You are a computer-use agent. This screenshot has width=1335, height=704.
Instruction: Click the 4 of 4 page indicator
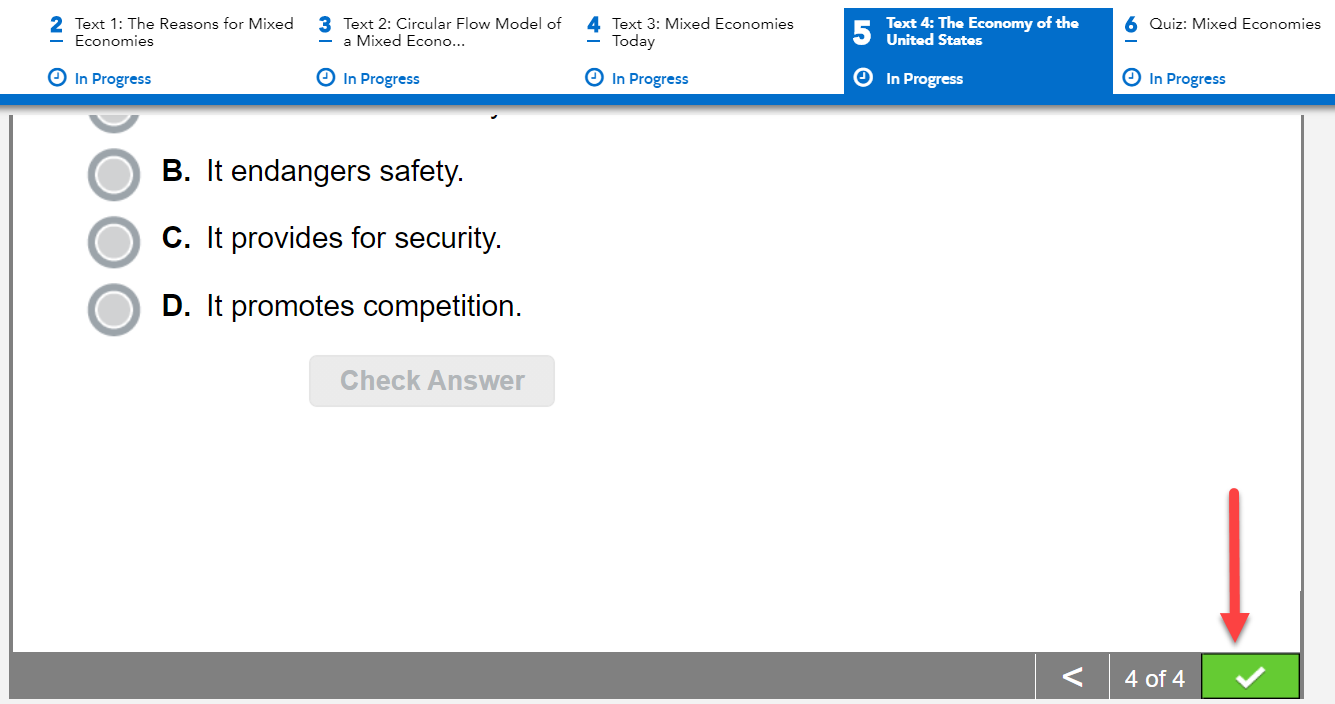(1154, 679)
